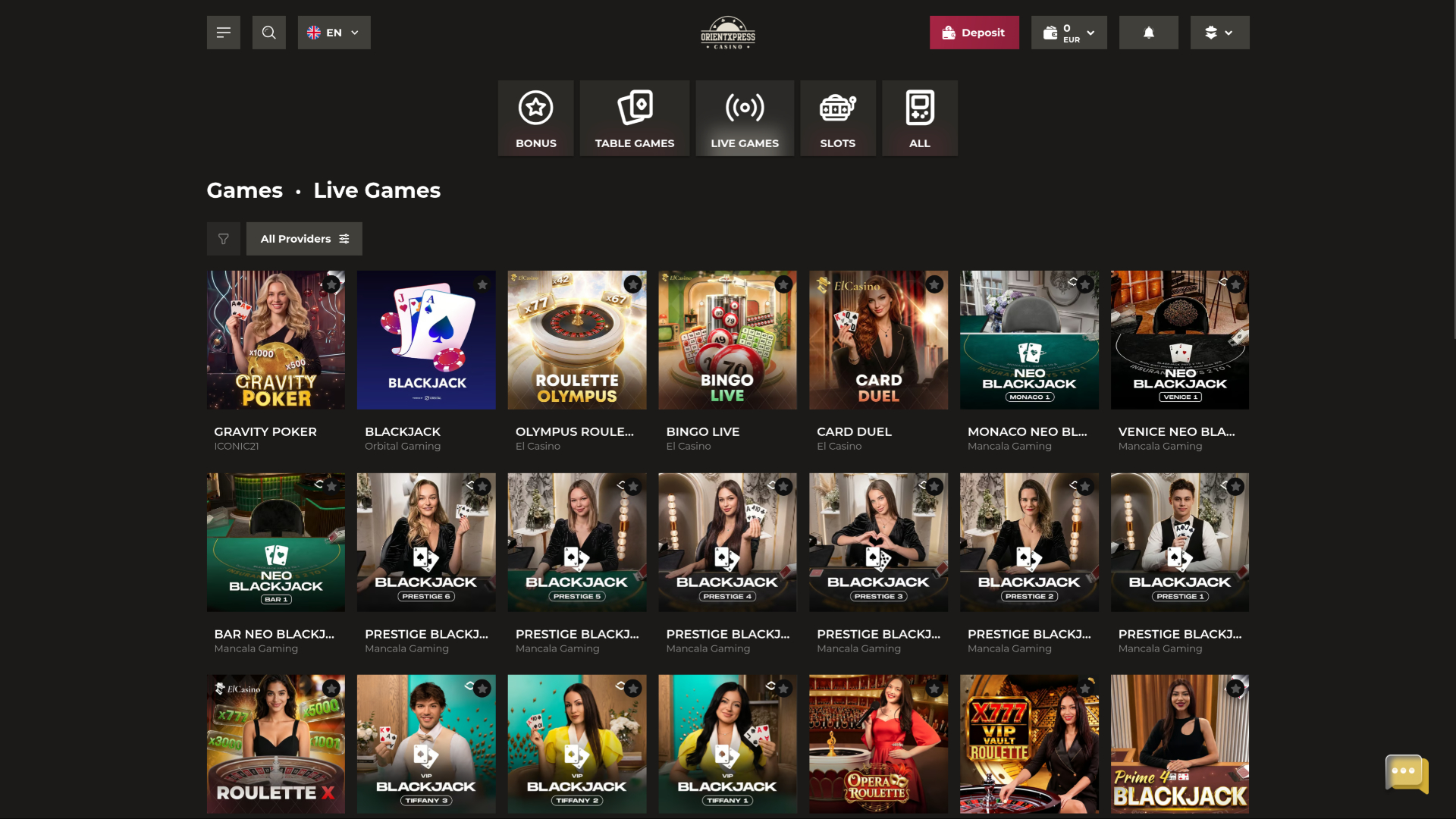
Task: Favorite the Prestige 4 Blackjack star
Action: (783, 487)
